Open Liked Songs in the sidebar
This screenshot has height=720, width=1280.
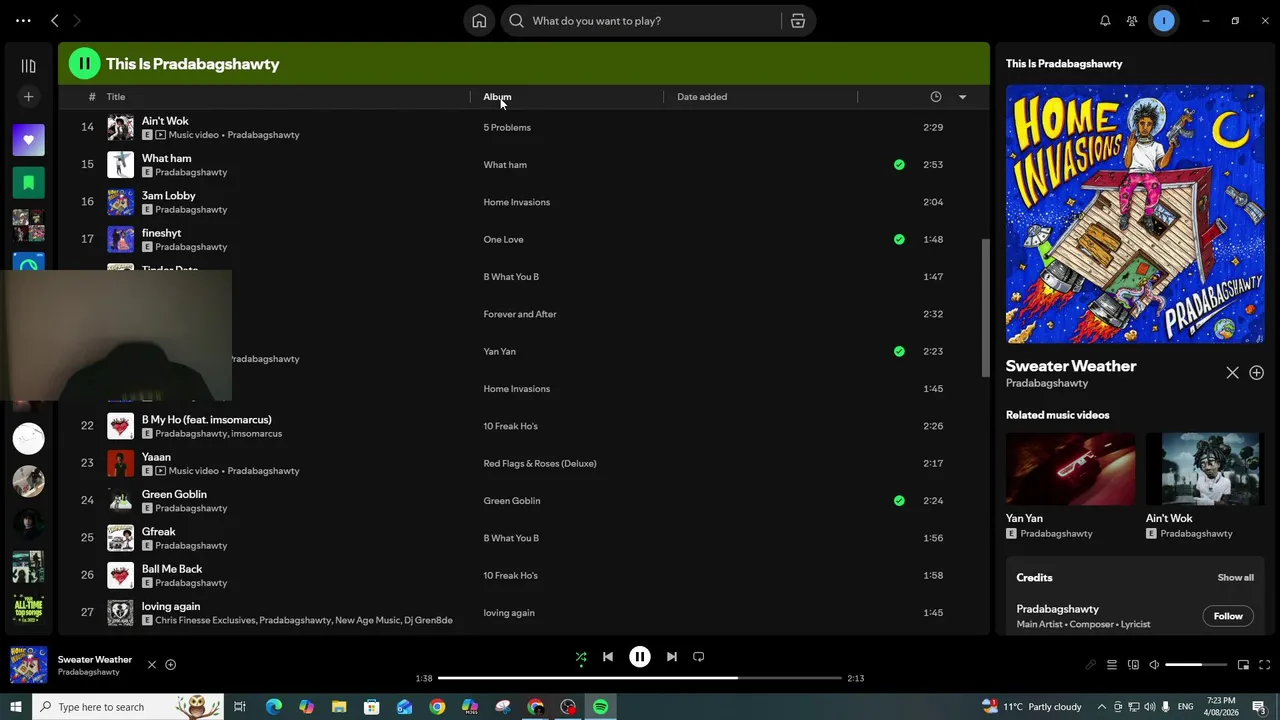[x=28, y=140]
